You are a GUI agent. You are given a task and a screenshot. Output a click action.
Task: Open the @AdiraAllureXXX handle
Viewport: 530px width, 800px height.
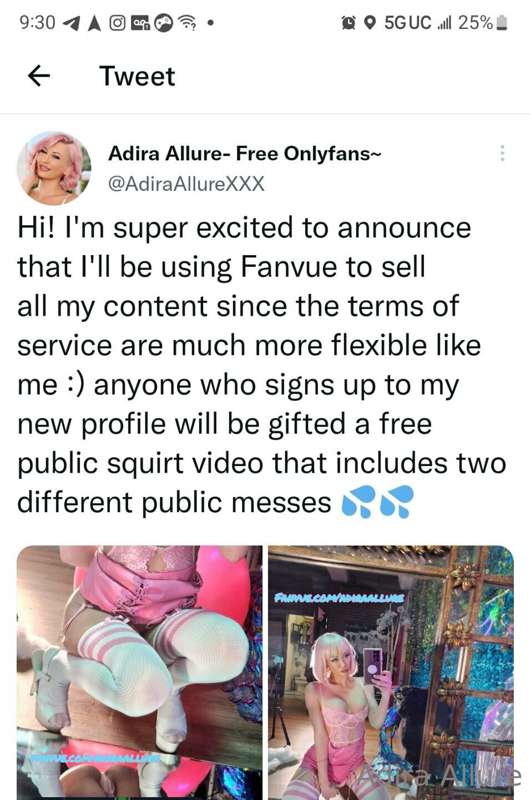click(186, 184)
